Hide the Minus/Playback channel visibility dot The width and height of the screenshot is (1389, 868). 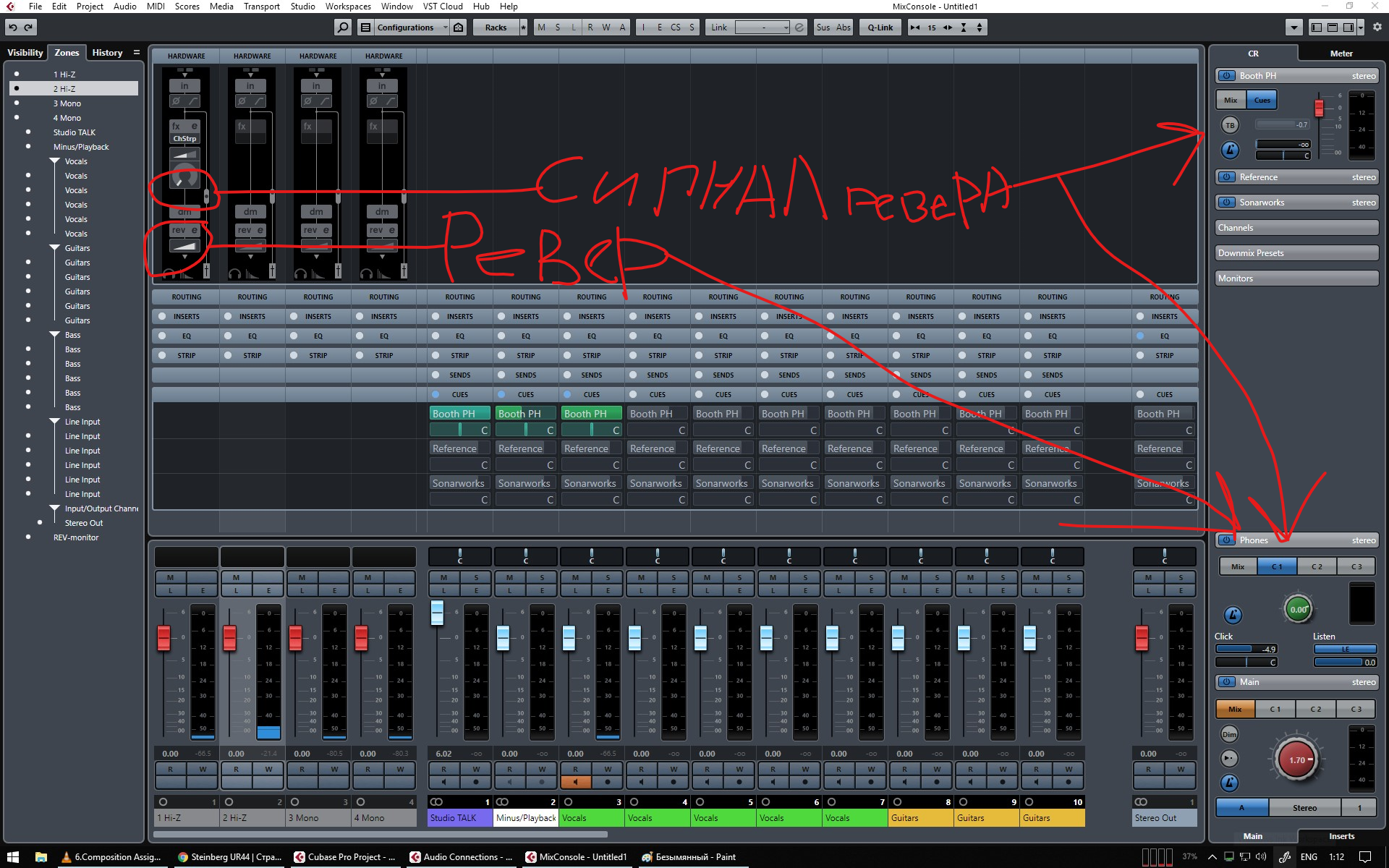click(28, 147)
